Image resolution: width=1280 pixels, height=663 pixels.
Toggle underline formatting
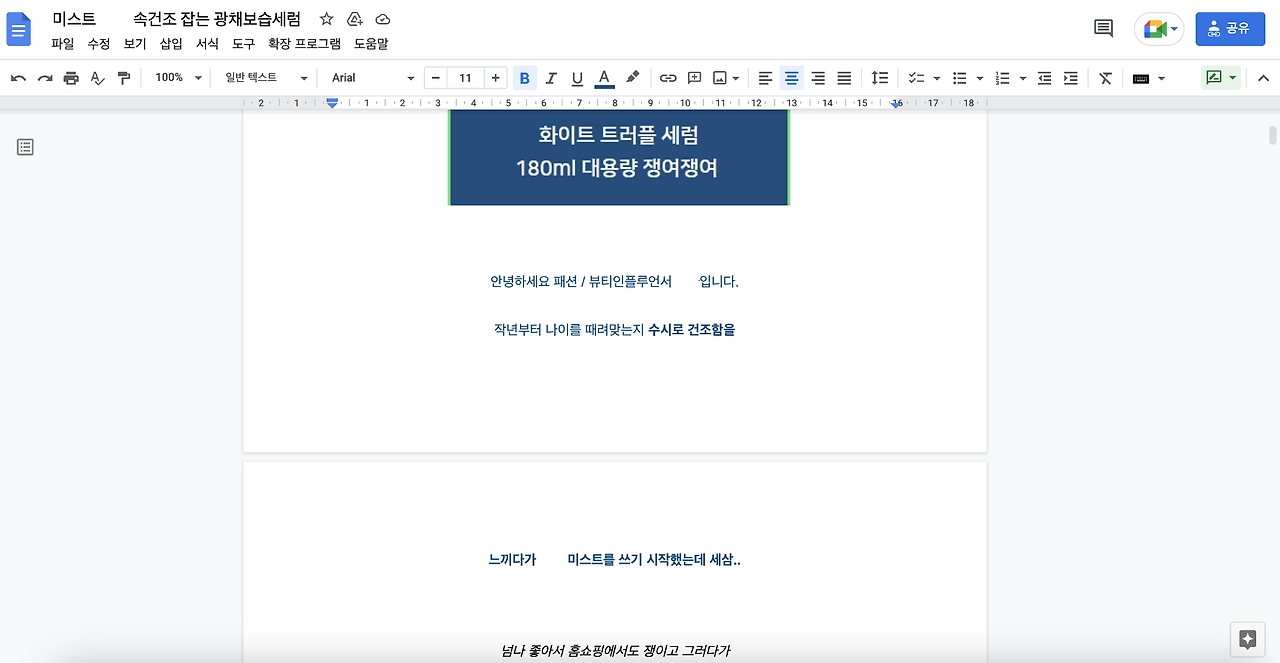(577, 77)
